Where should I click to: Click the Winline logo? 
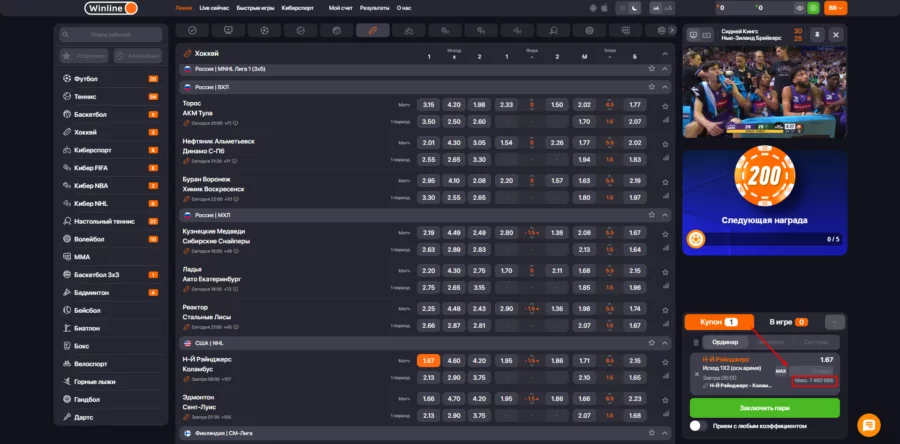pos(109,8)
